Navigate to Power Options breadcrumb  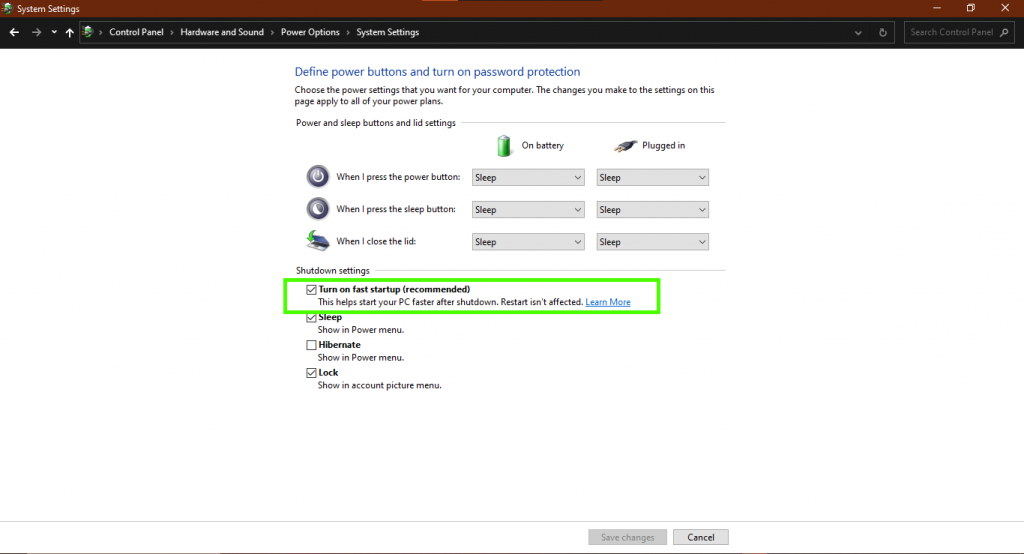click(310, 32)
